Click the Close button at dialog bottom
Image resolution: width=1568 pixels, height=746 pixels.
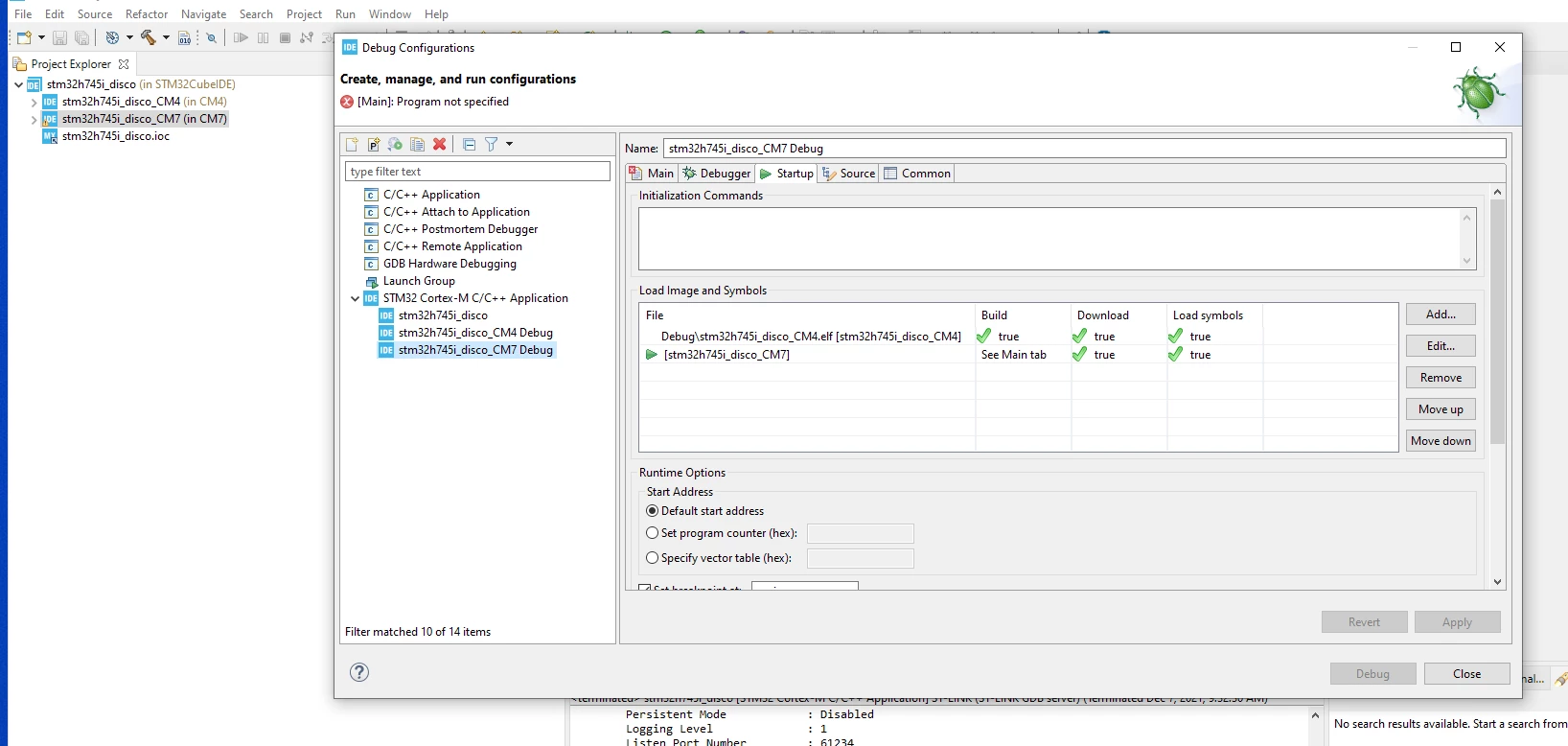pos(1466,674)
